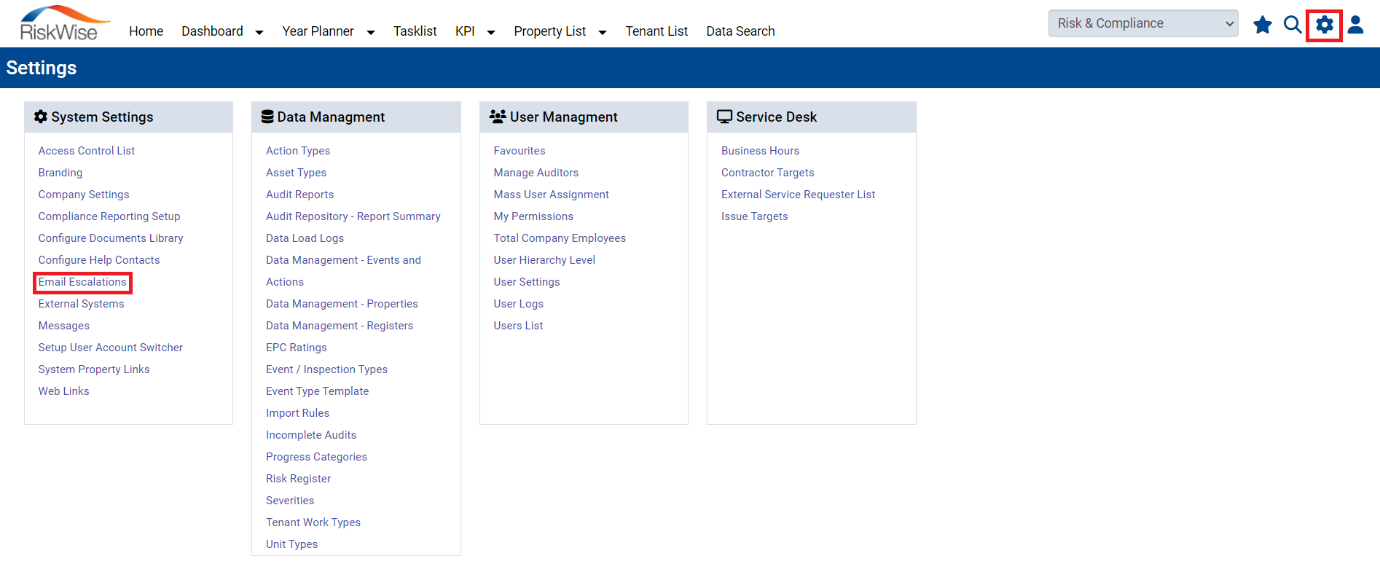Open External Service Requester List
1380x572 pixels.
(798, 195)
